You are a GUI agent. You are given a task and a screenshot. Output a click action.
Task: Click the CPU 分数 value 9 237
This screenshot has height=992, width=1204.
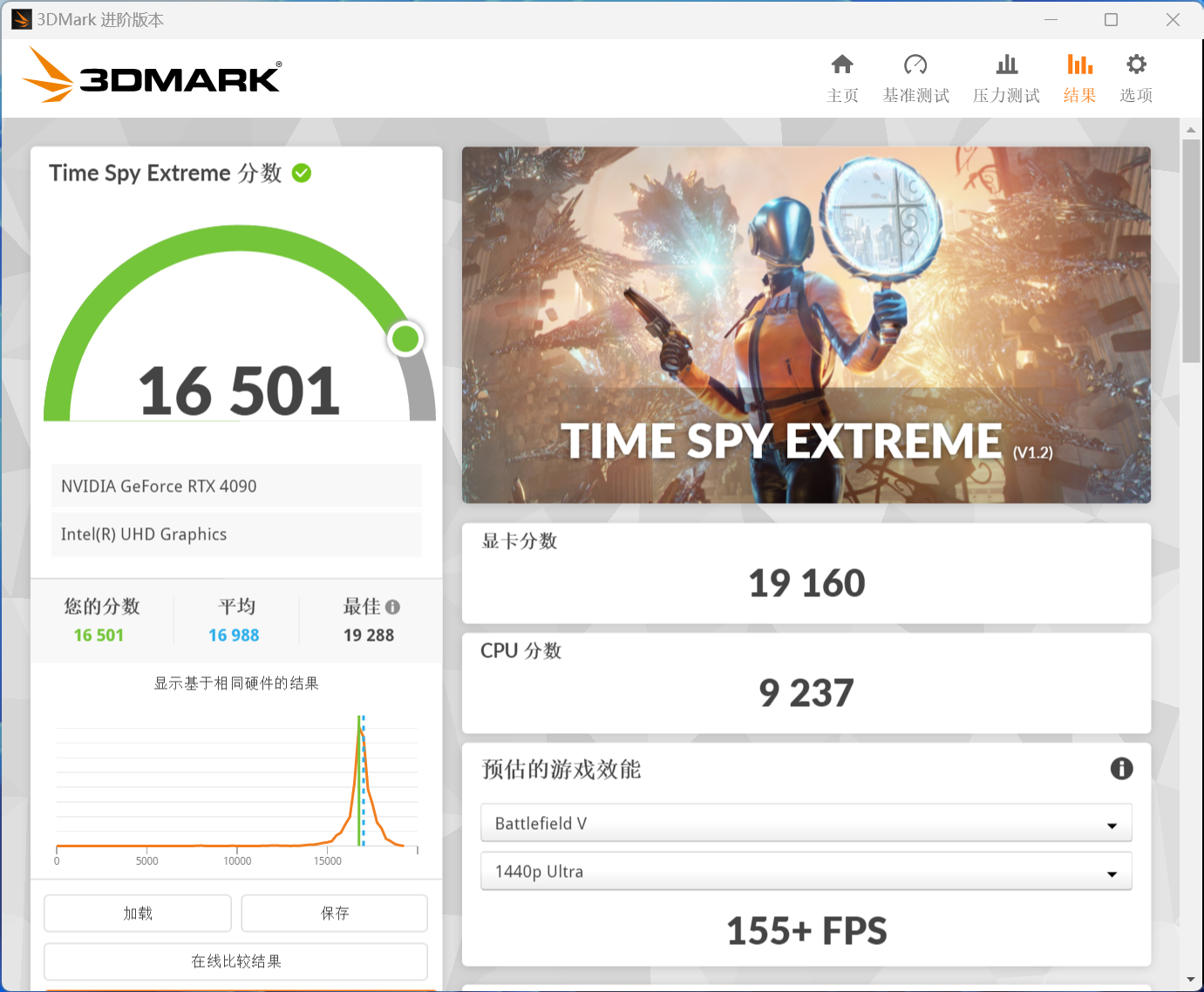(x=806, y=694)
